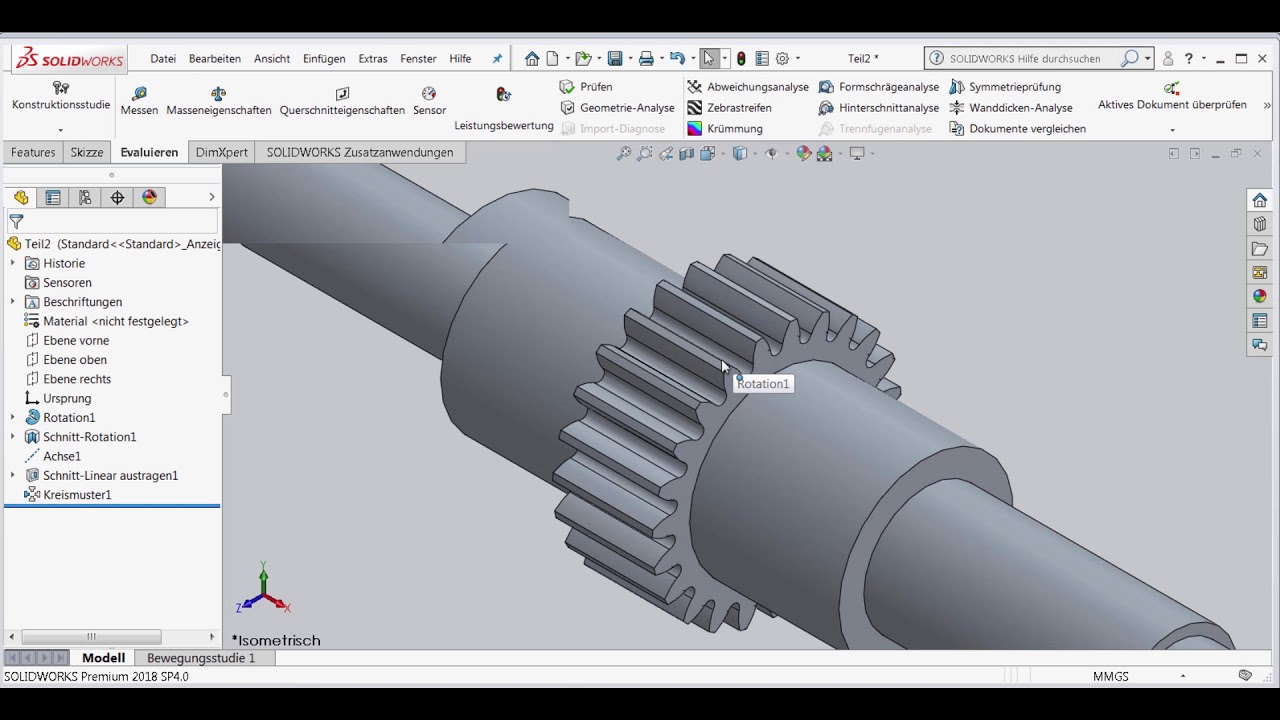The height and width of the screenshot is (720, 1280).
Task: Toggle Zebrastreifen display
Action: [x=729, y=108]
